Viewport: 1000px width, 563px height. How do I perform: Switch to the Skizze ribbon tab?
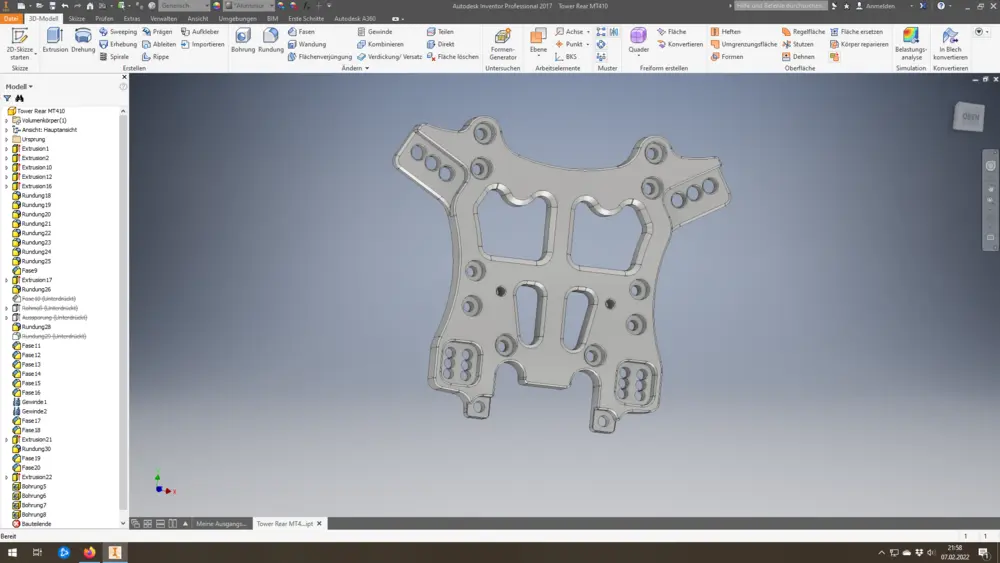tap(77, 18)
